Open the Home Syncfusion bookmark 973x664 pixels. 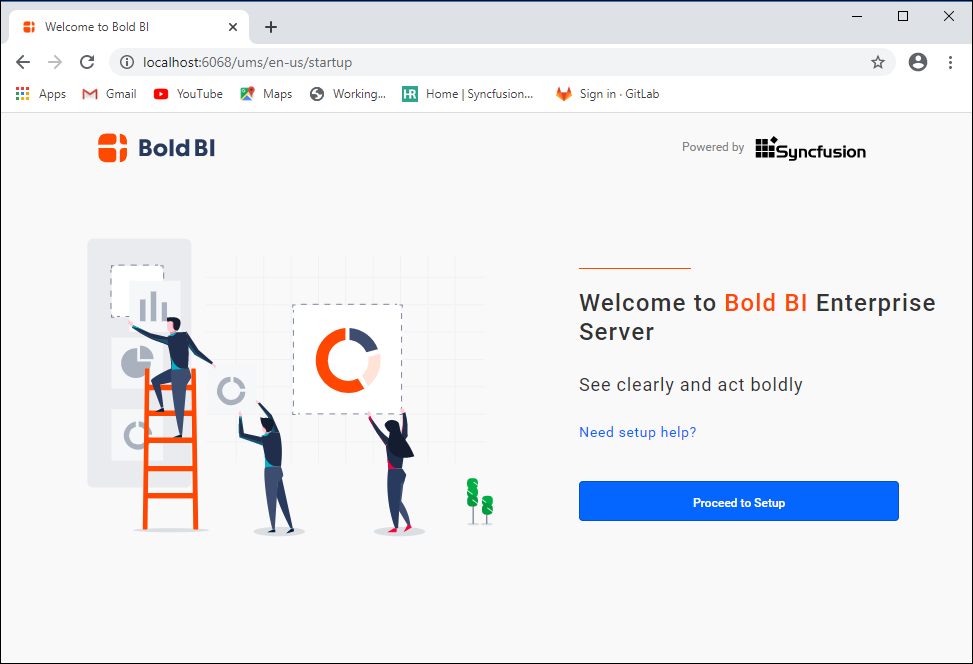[x=468, y=94]
